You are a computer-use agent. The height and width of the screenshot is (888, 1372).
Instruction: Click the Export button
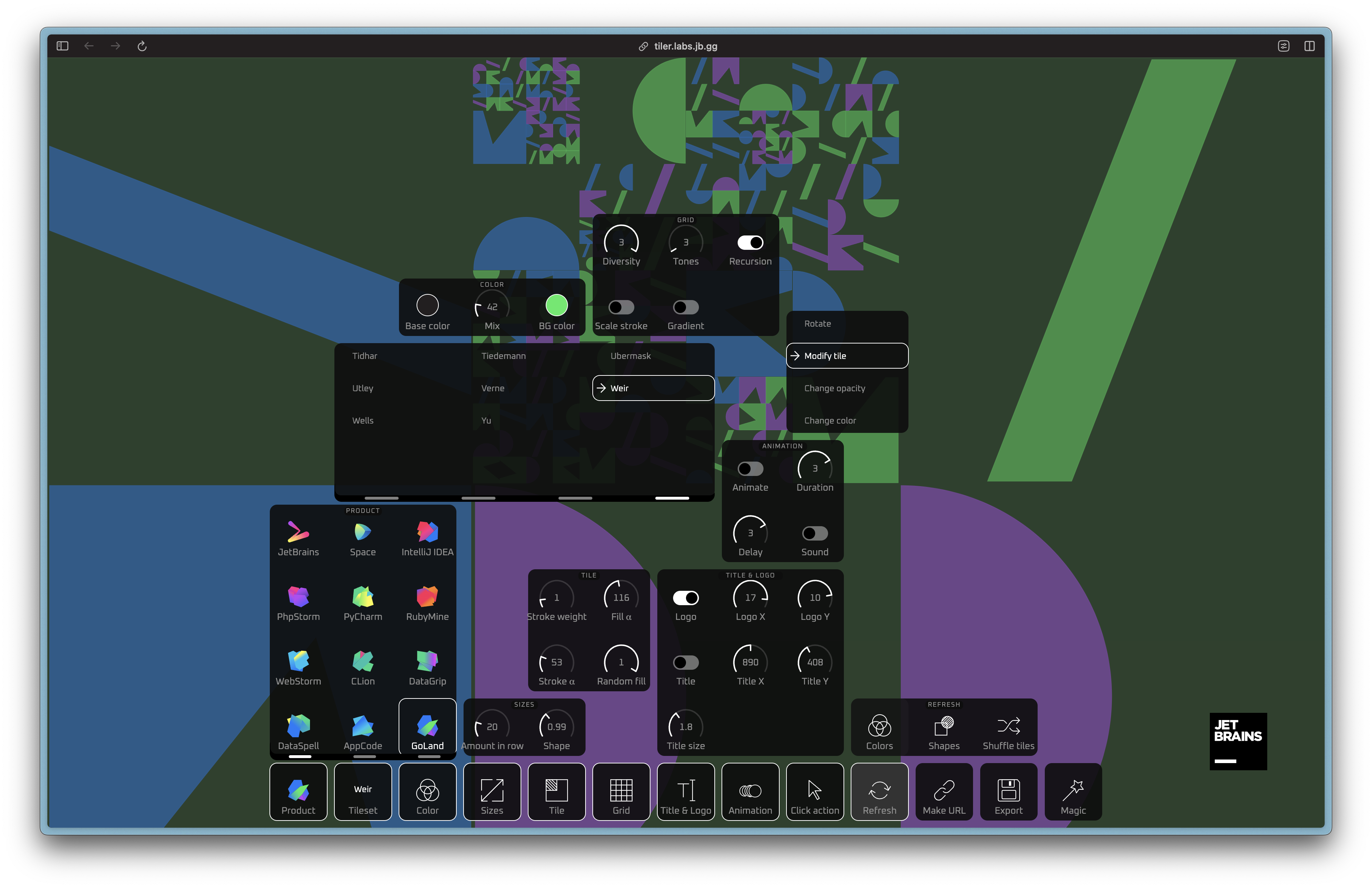[1009, 792]
